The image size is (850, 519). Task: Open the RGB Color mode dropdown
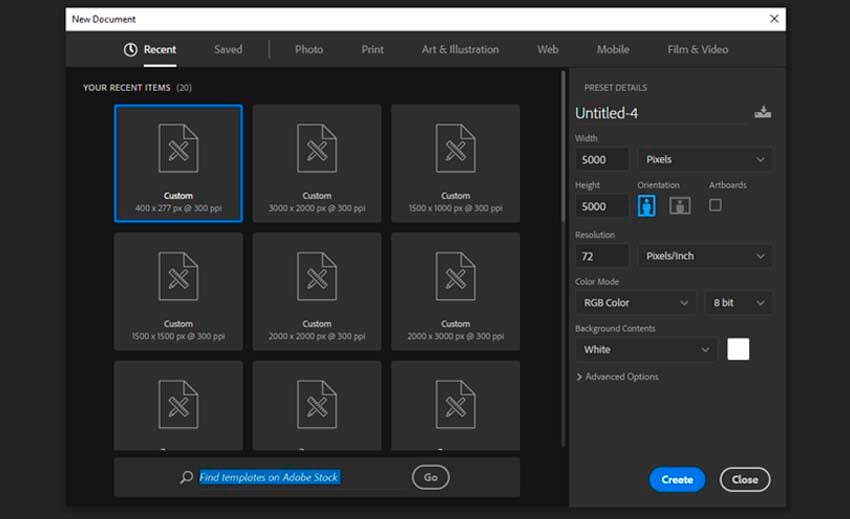(635, 303)
